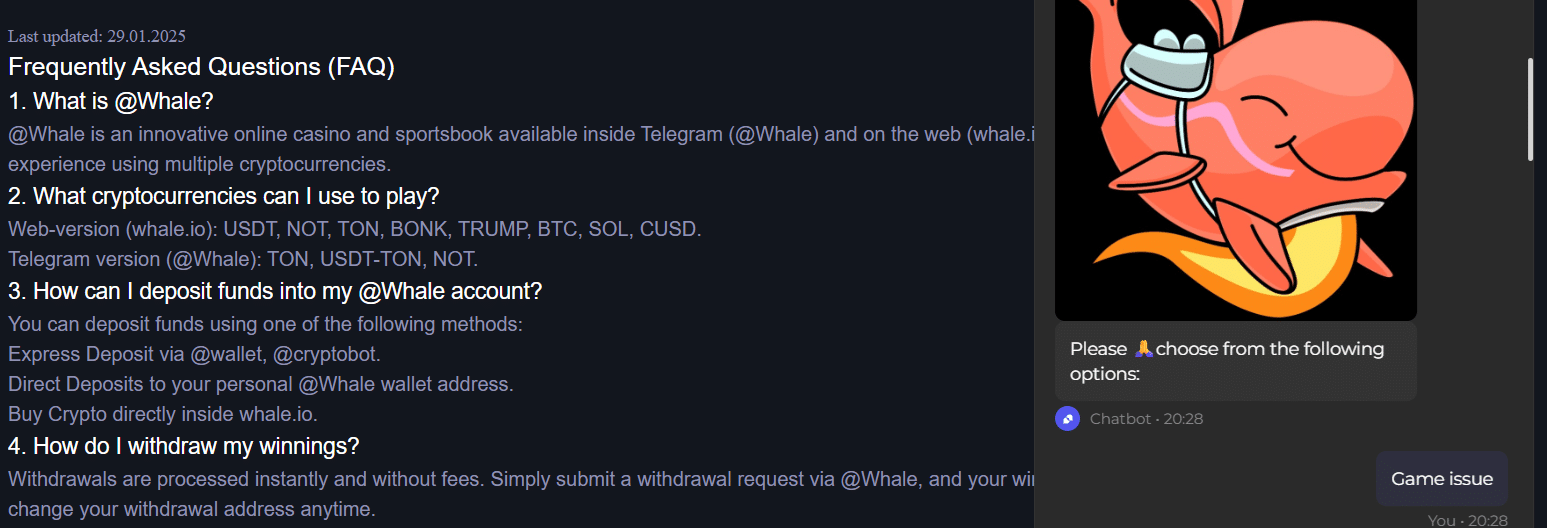Click the Web-version cryptocurrencies list line
Image resolution: width=1547 pixels, height=528 pixels.
(x=355, y=229)
